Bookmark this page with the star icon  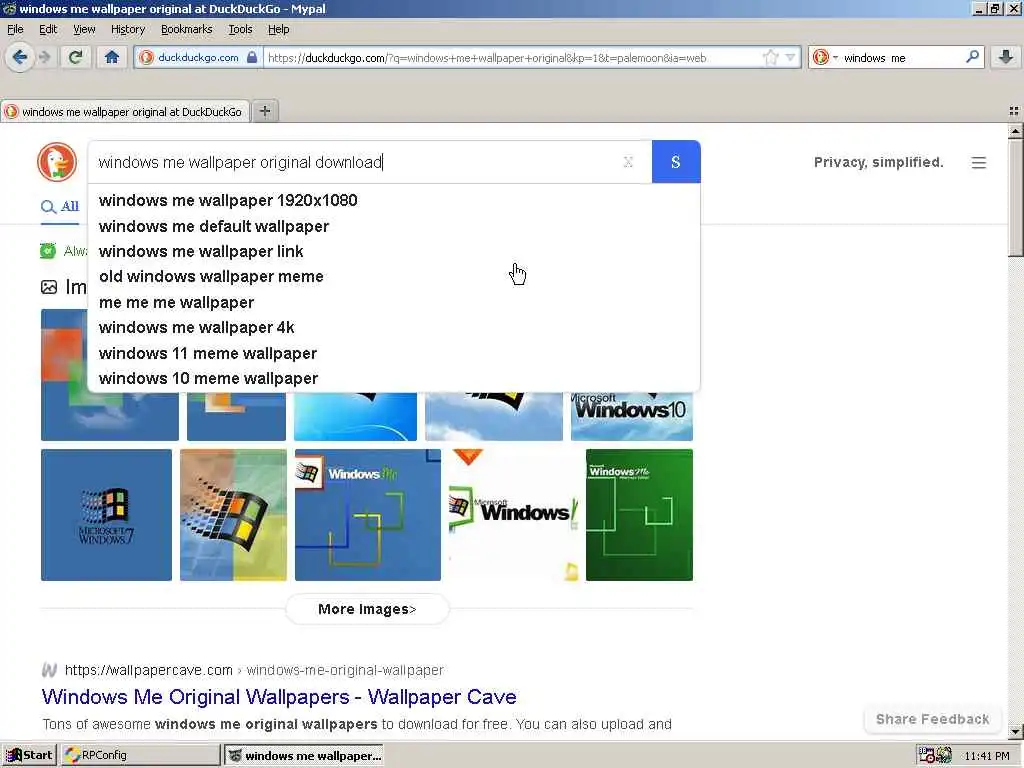(x=771, y=57)
